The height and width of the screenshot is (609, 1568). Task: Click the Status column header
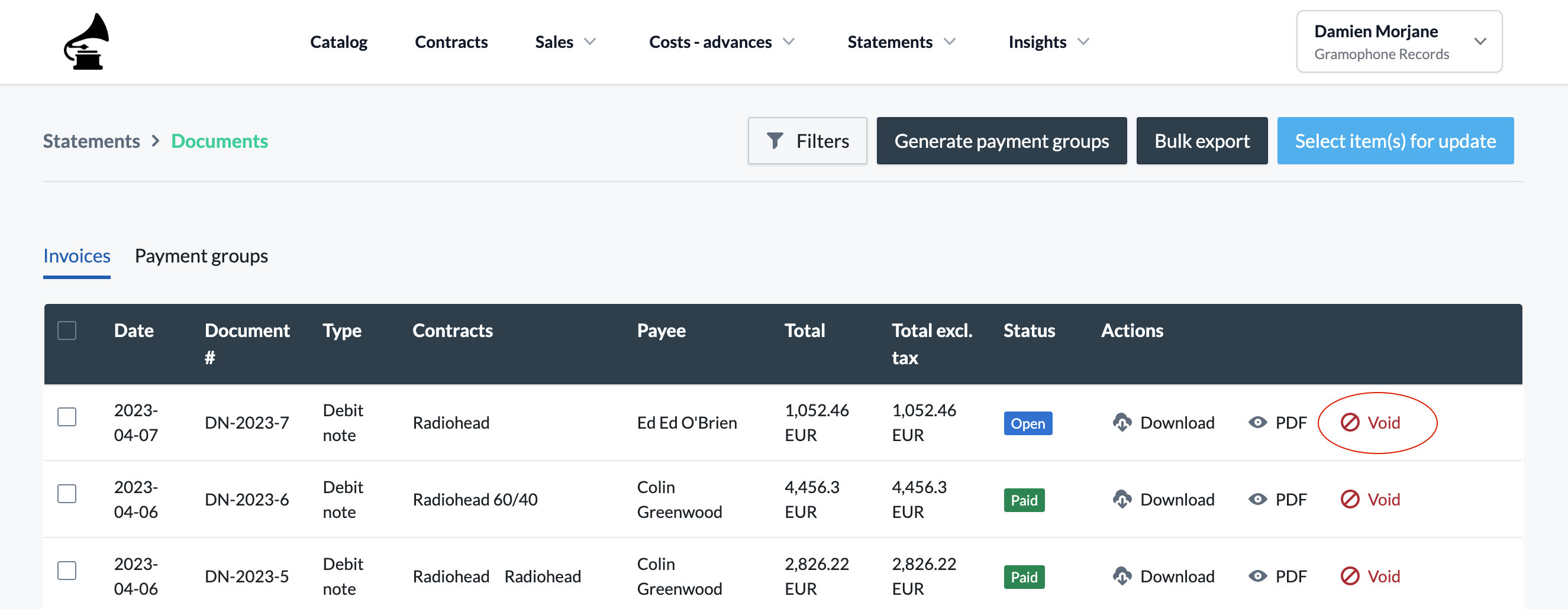pyautogui.click(x=1029, y=331)
